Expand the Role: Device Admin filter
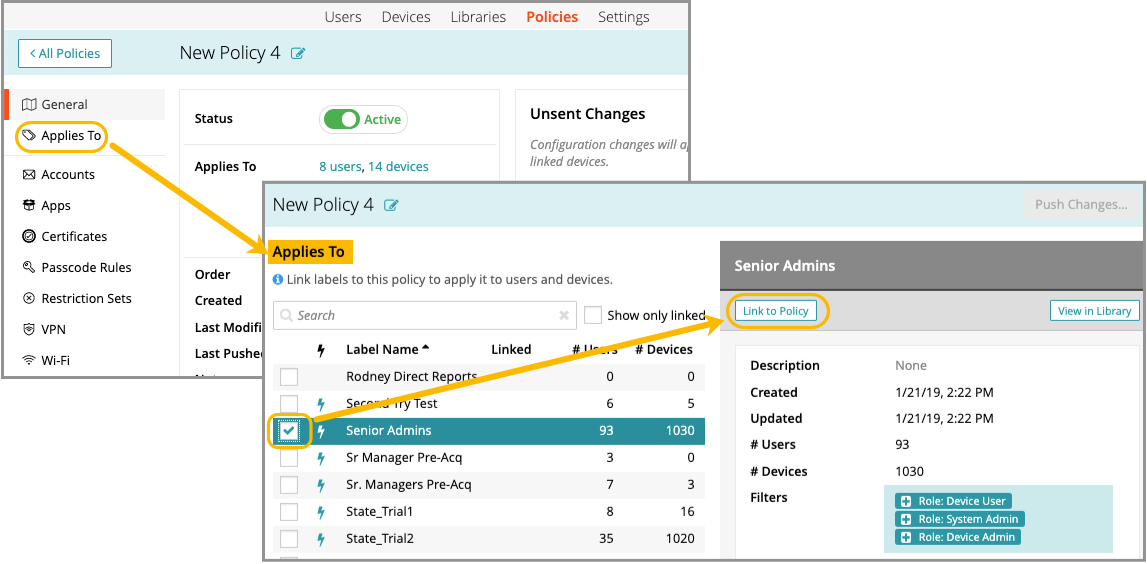 point(906,537)
